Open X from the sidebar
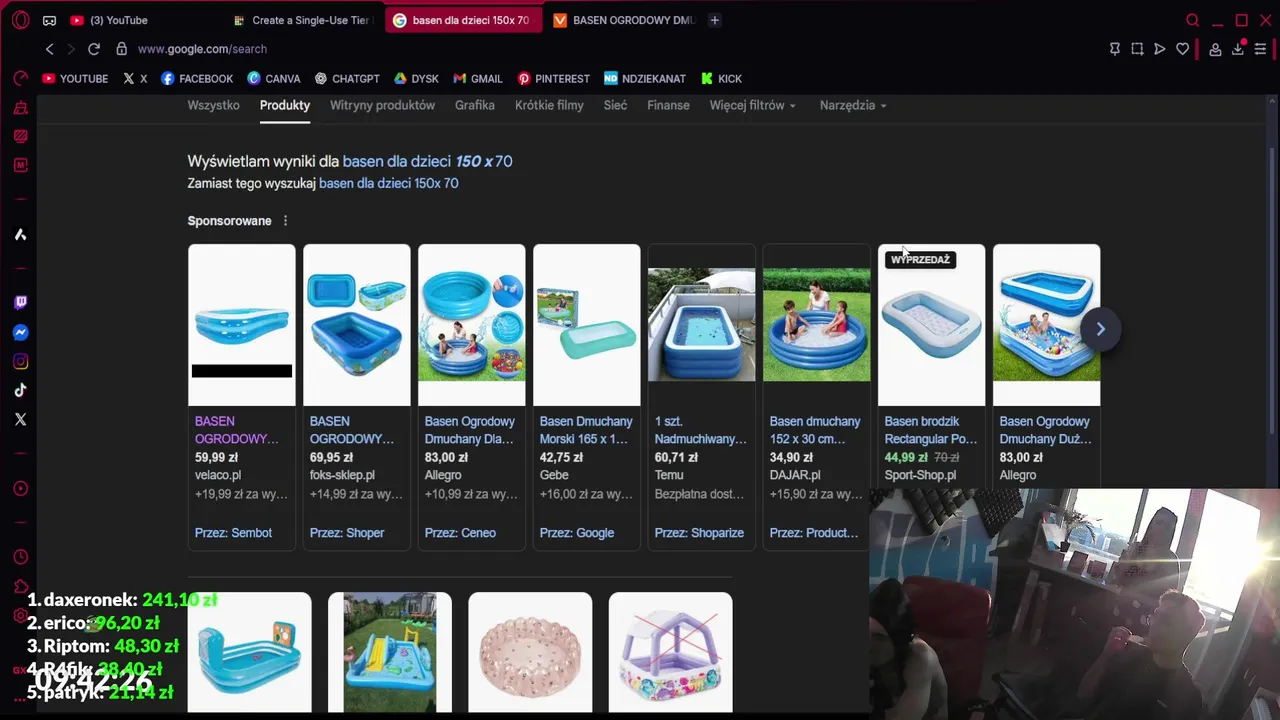This screenshot has height=720, width=1280. pos(20,419)
